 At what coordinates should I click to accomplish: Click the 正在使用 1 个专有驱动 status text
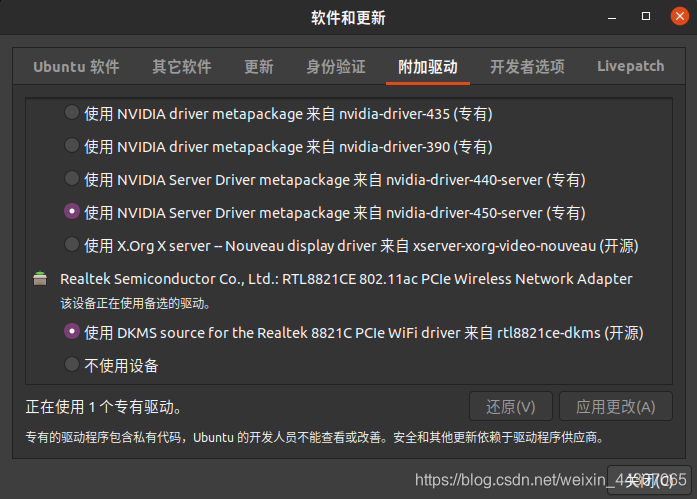103,407
